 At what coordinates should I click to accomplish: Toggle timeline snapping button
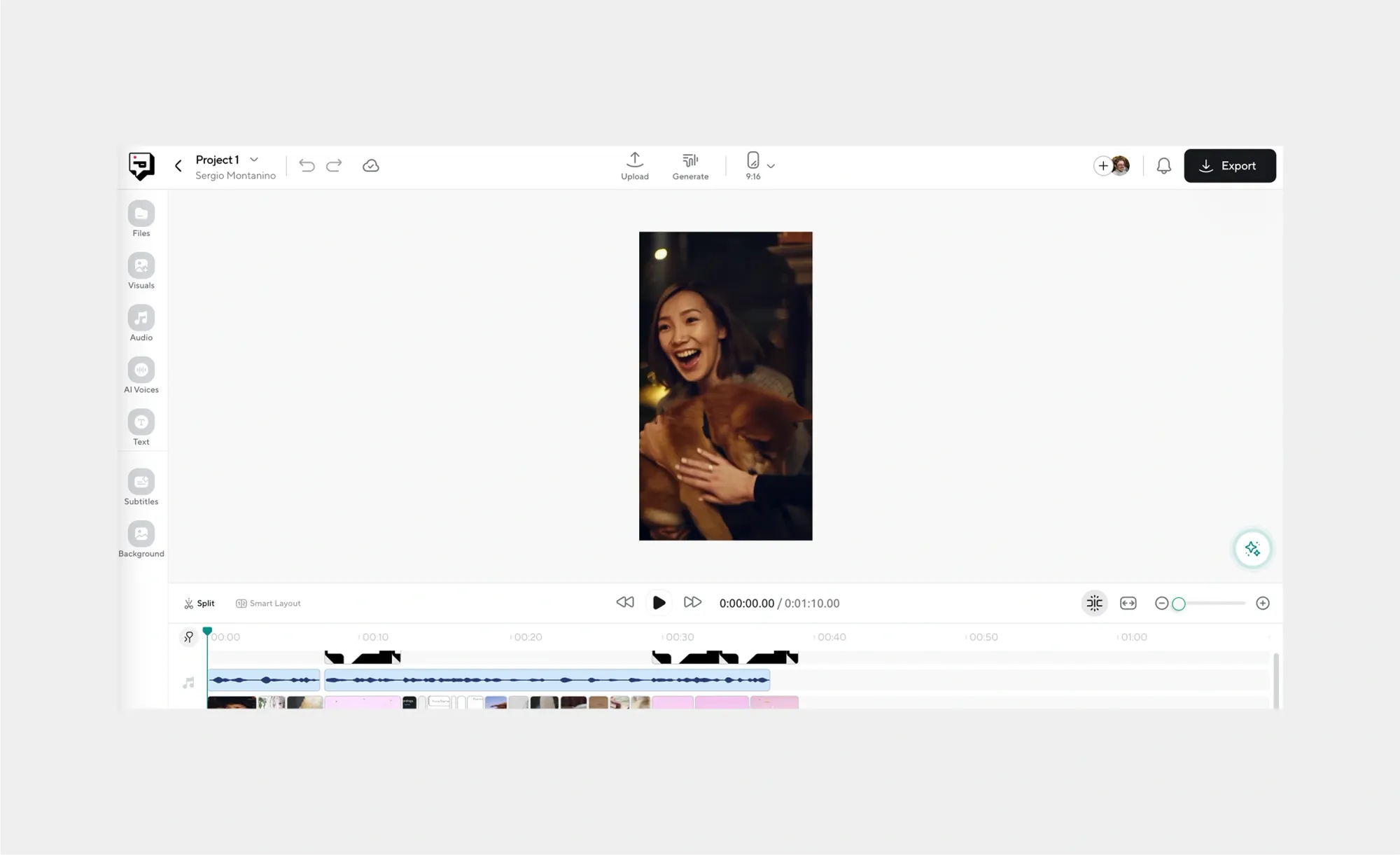(1094, 603)
